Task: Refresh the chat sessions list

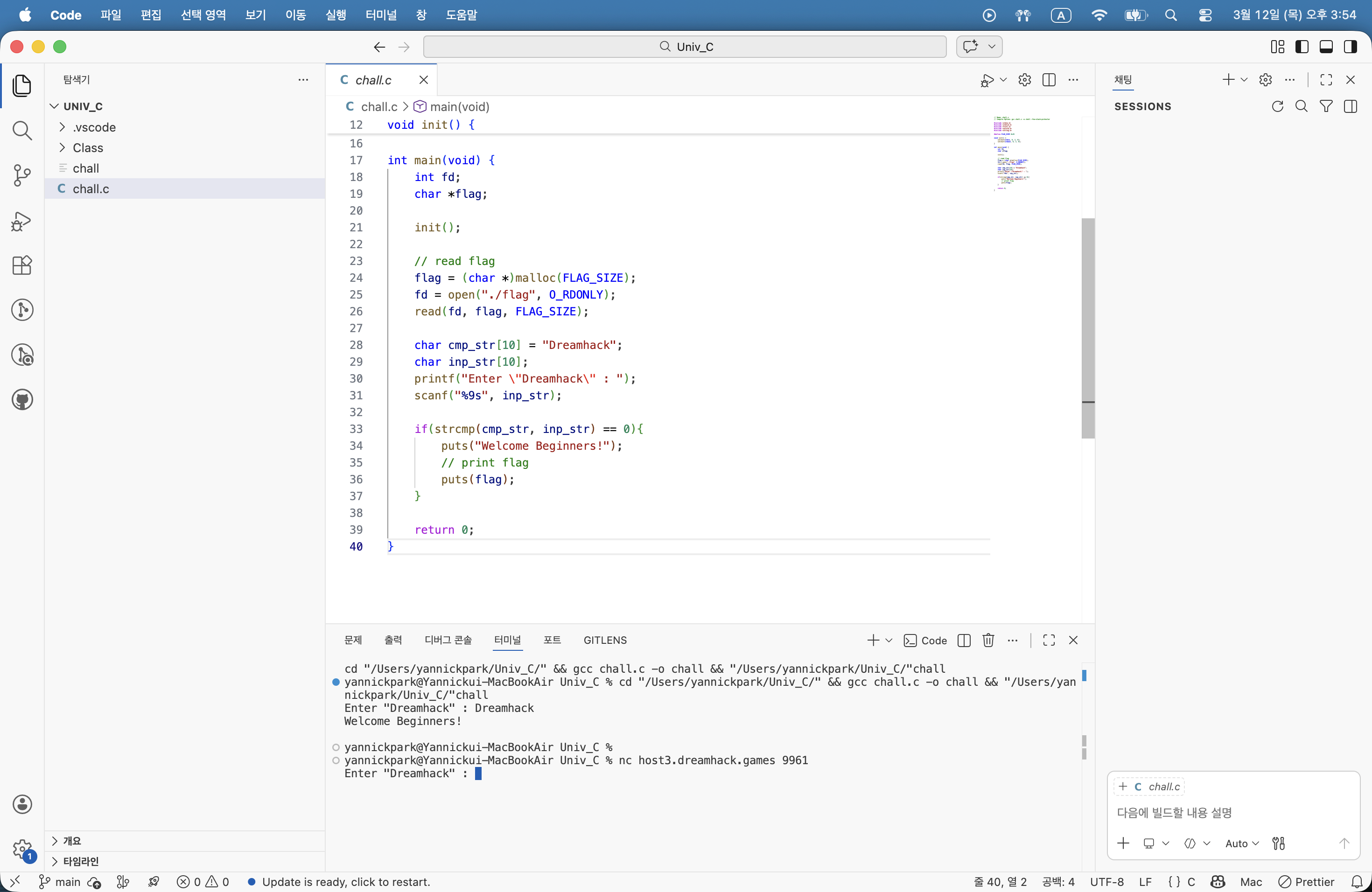Action: point(1277,107)
